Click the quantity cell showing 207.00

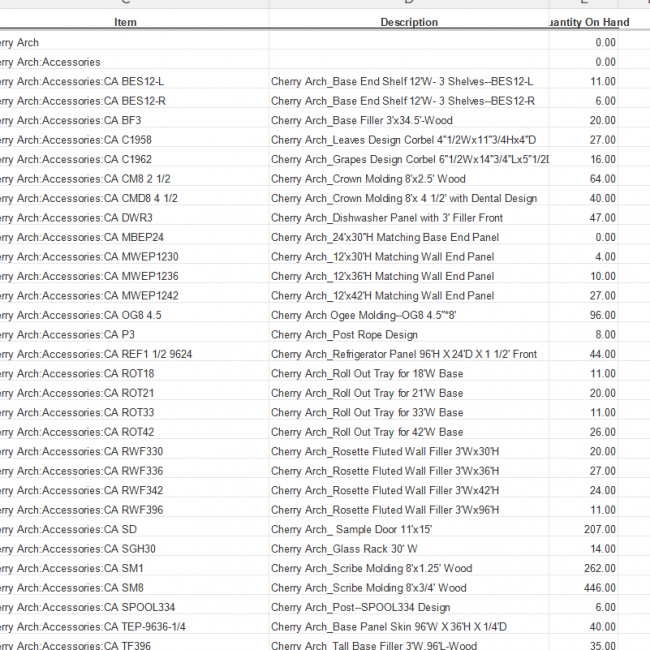(x=583, y=529)
